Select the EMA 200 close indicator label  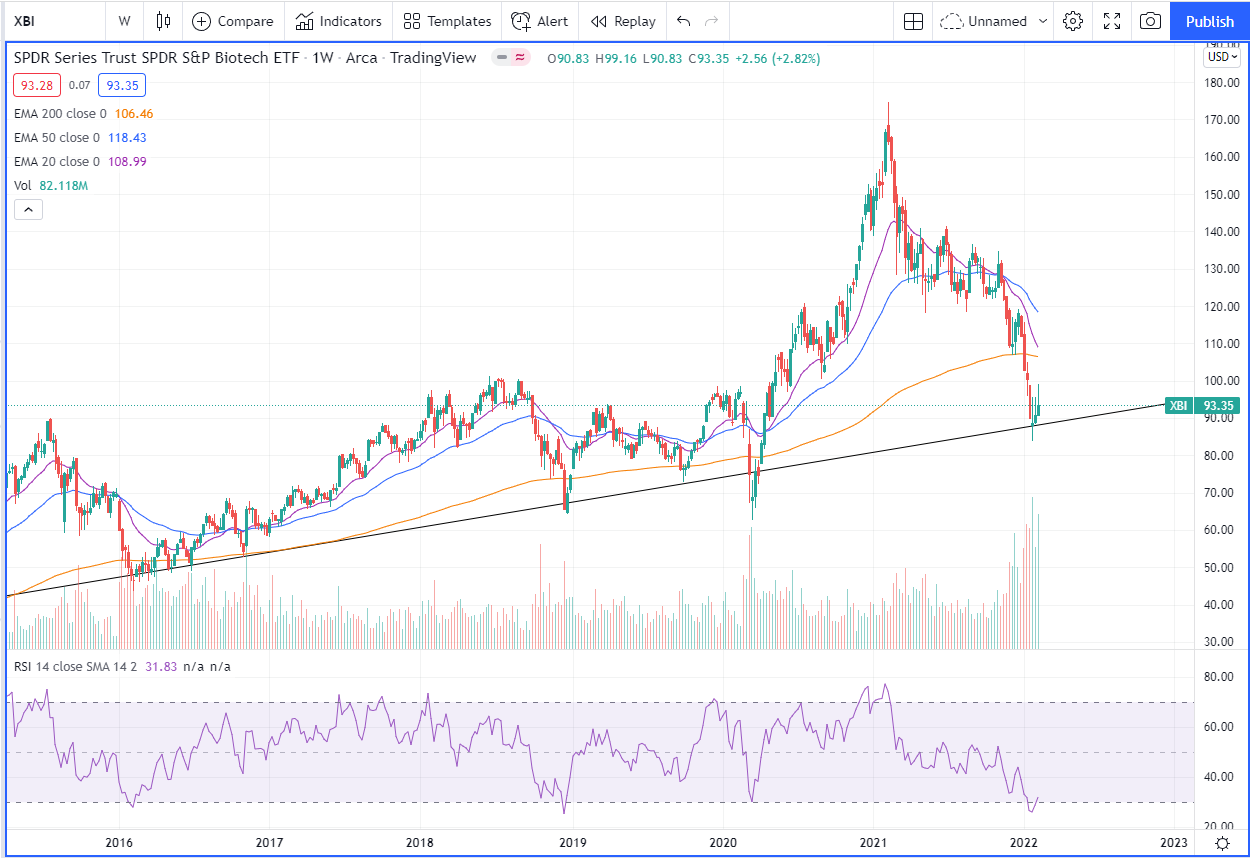tap(60, 114)
